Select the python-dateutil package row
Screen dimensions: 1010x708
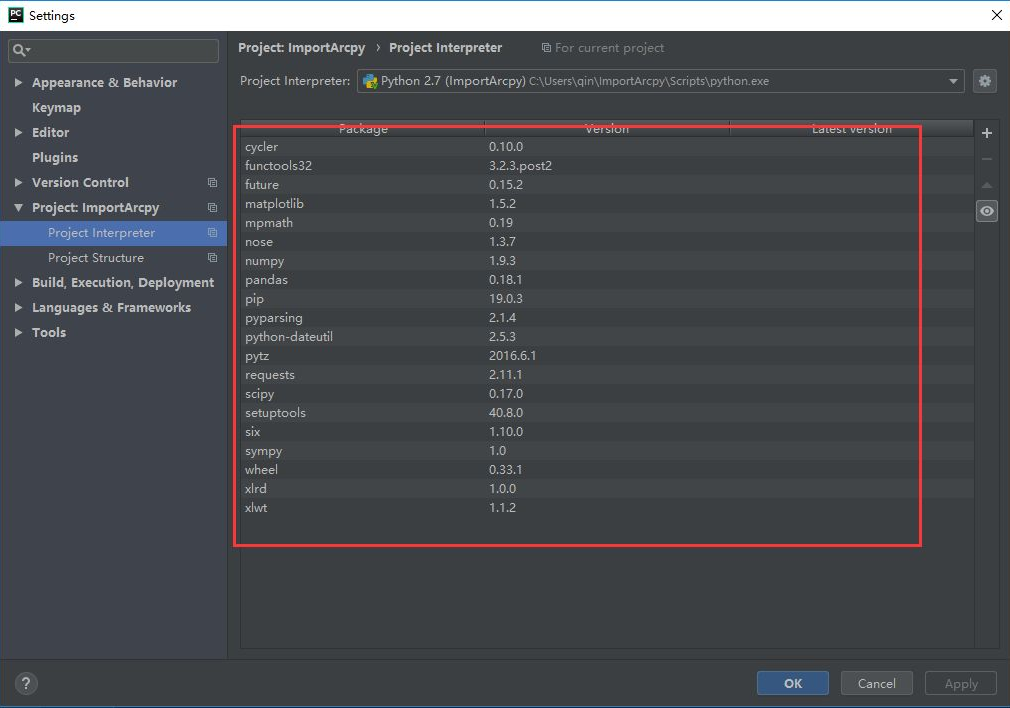click(607, 337)
